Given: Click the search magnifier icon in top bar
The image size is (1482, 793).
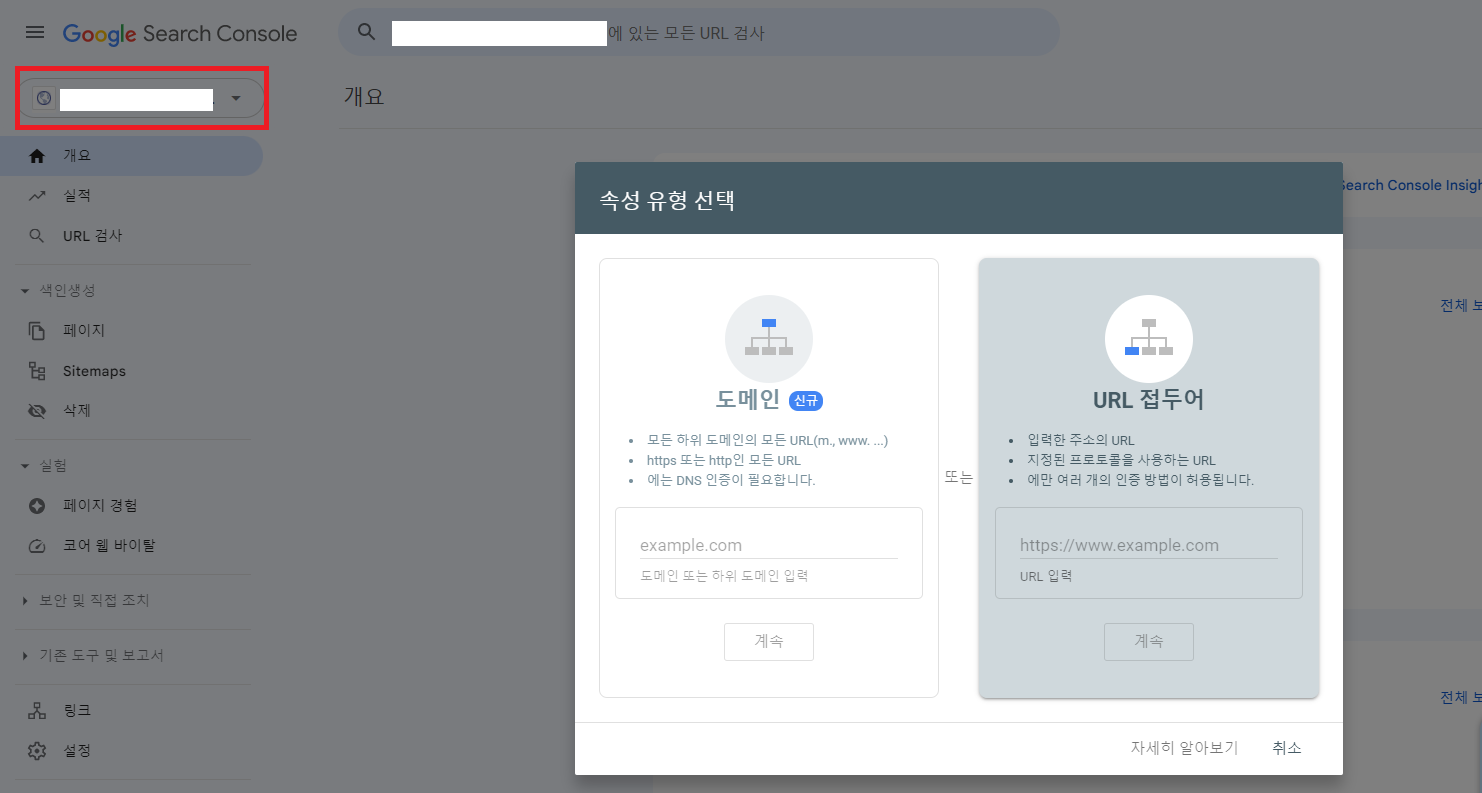Looking at the screenshot, I should pyautogui.click(x=367, y=32).
